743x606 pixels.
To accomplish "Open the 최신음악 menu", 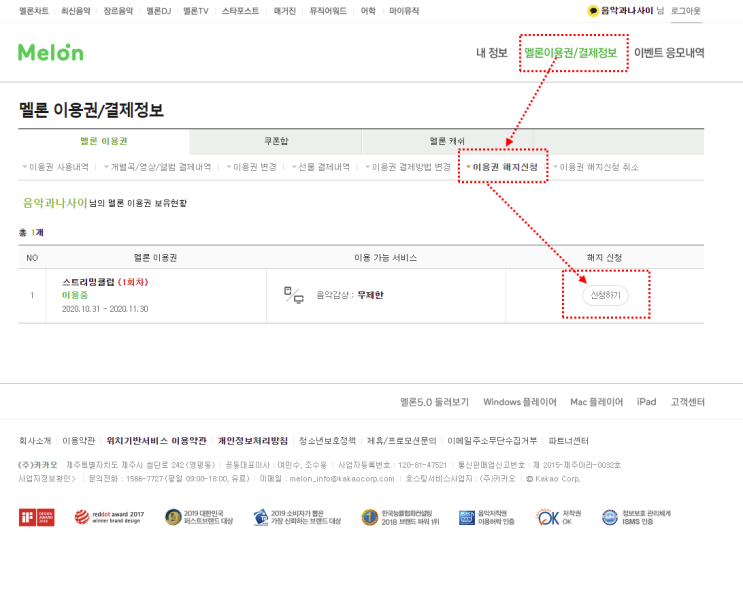I will coord(76,11).
